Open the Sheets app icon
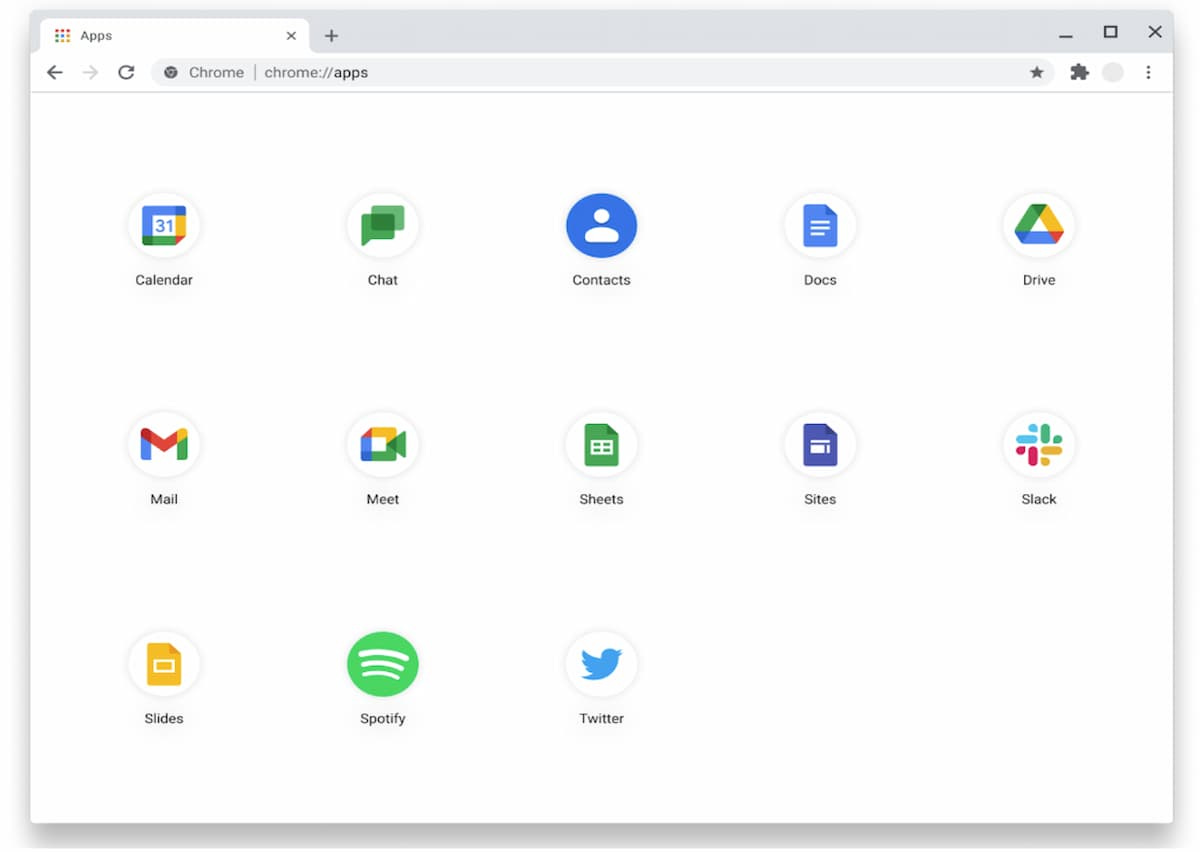 pyautogui.click(x=601, y=445)
